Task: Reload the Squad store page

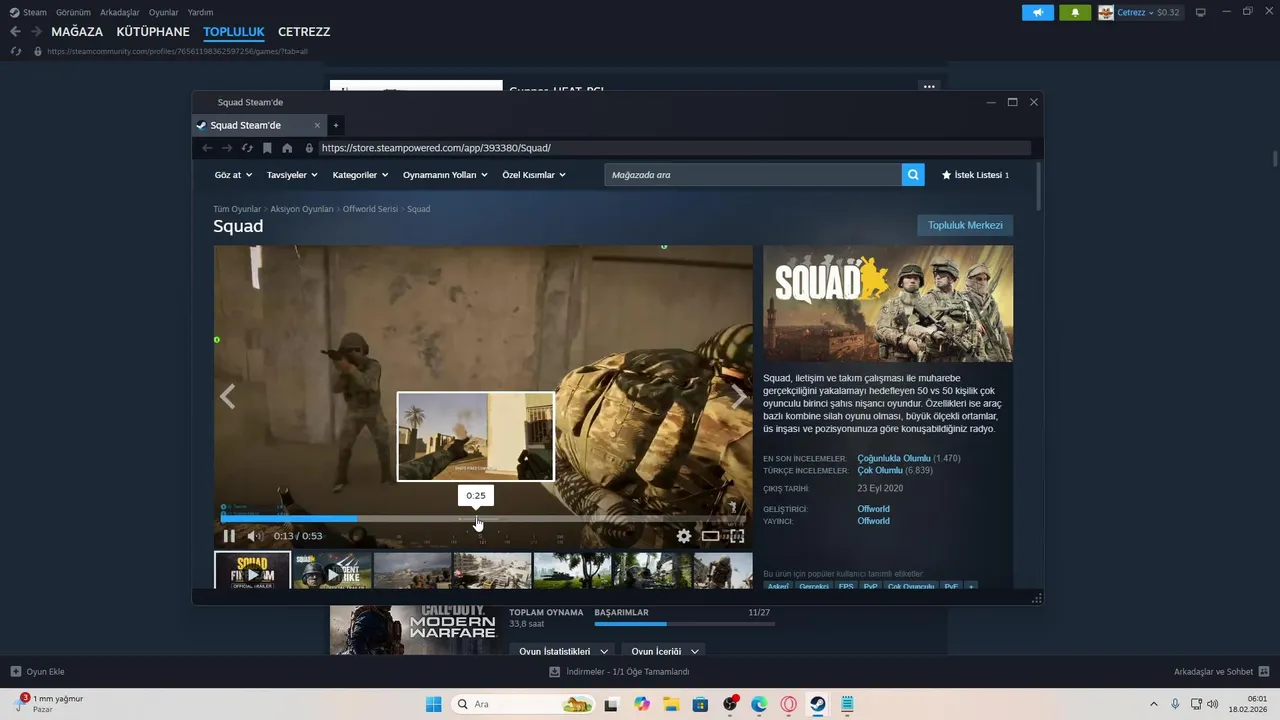Action: [x=247, y=148]
